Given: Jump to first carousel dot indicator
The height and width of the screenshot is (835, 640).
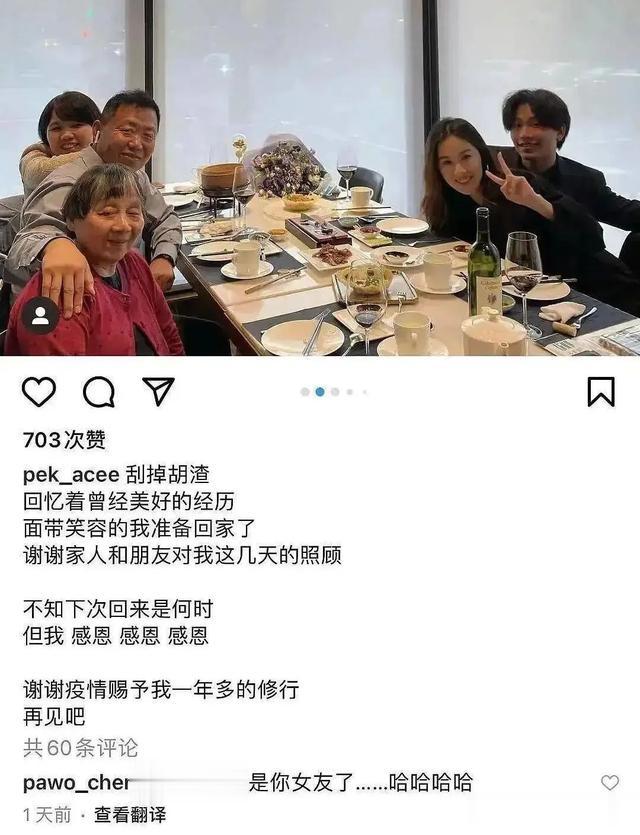Looking at the screenshot, I should click(x=305, y=392).
